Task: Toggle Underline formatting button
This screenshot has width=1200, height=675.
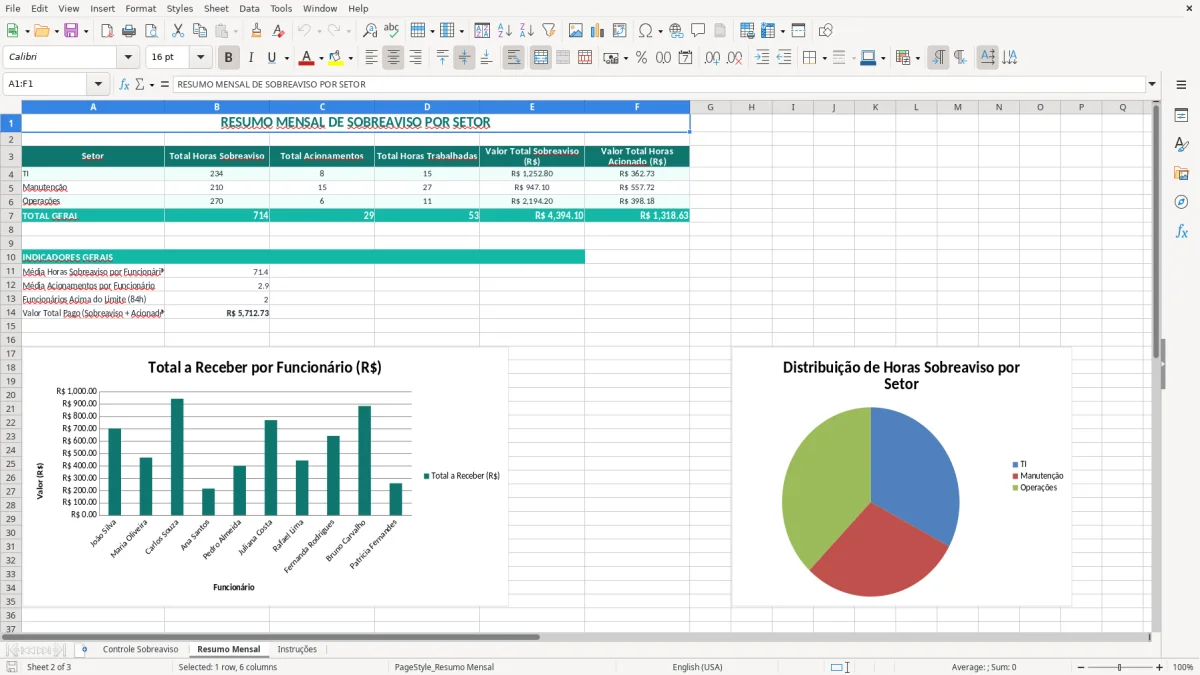Action: (272, 58)
